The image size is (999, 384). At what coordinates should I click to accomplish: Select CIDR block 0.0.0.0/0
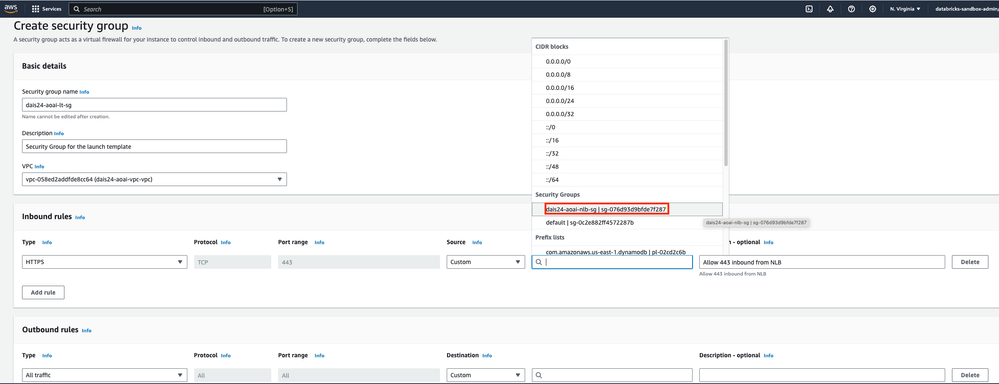pyautogui.click(x=628, y=62)
